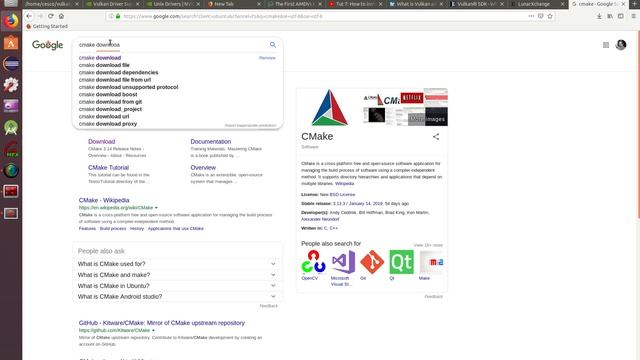
Task: Open the Alexander Neundorf developer link
Action: click(320, 219)
